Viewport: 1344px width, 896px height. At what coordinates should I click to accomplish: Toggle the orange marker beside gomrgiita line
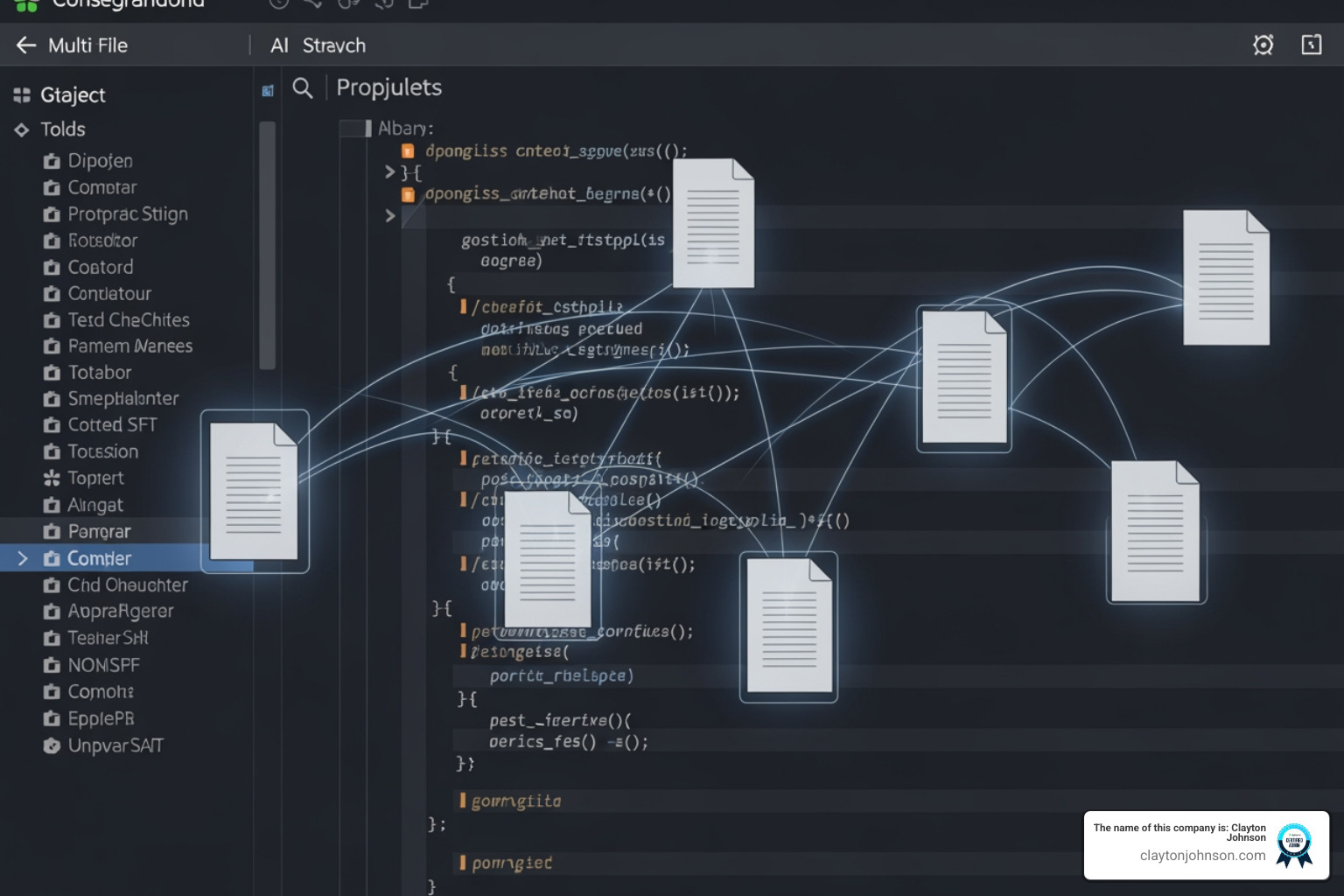click(465, 800)
